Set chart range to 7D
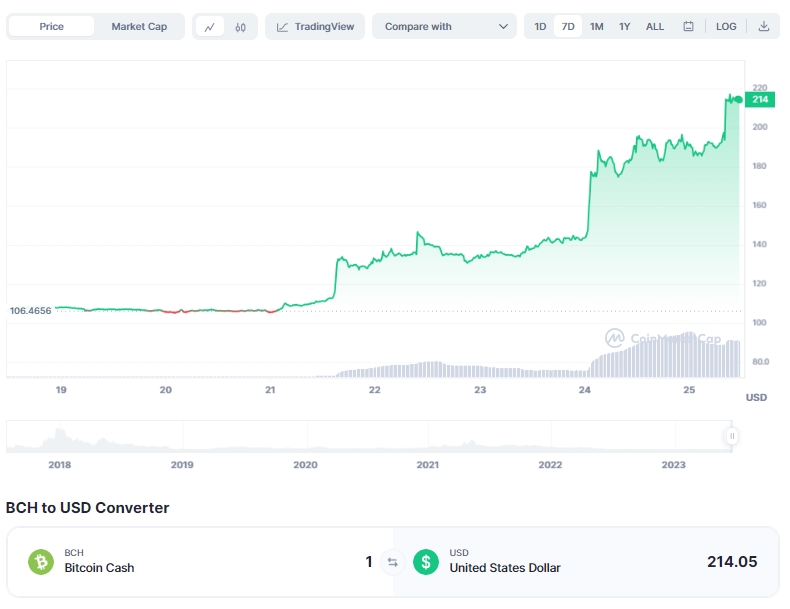The height and width of the screenshot is (609, 790). coord(568,27)
